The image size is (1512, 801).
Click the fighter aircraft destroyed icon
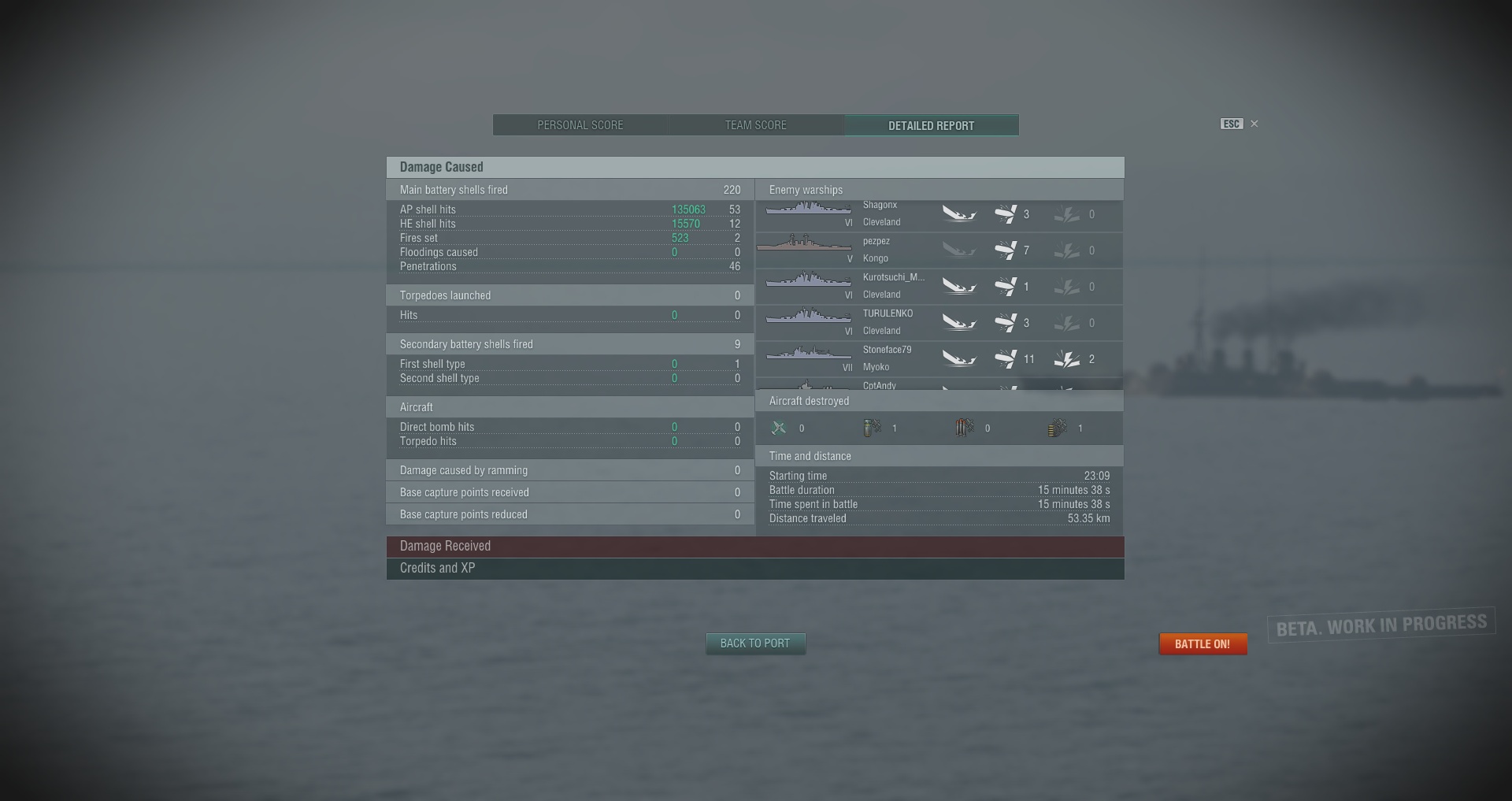pos(779,428)
